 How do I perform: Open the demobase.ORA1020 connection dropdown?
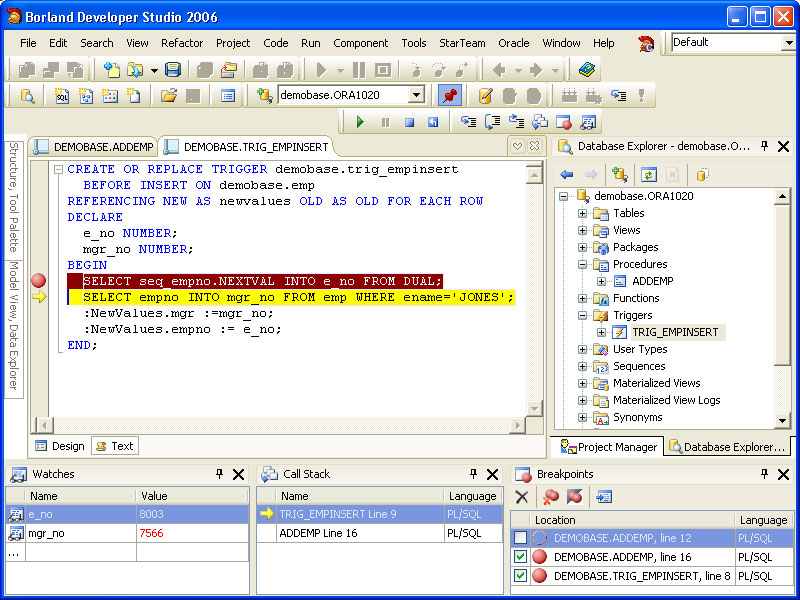click(416, 95)
